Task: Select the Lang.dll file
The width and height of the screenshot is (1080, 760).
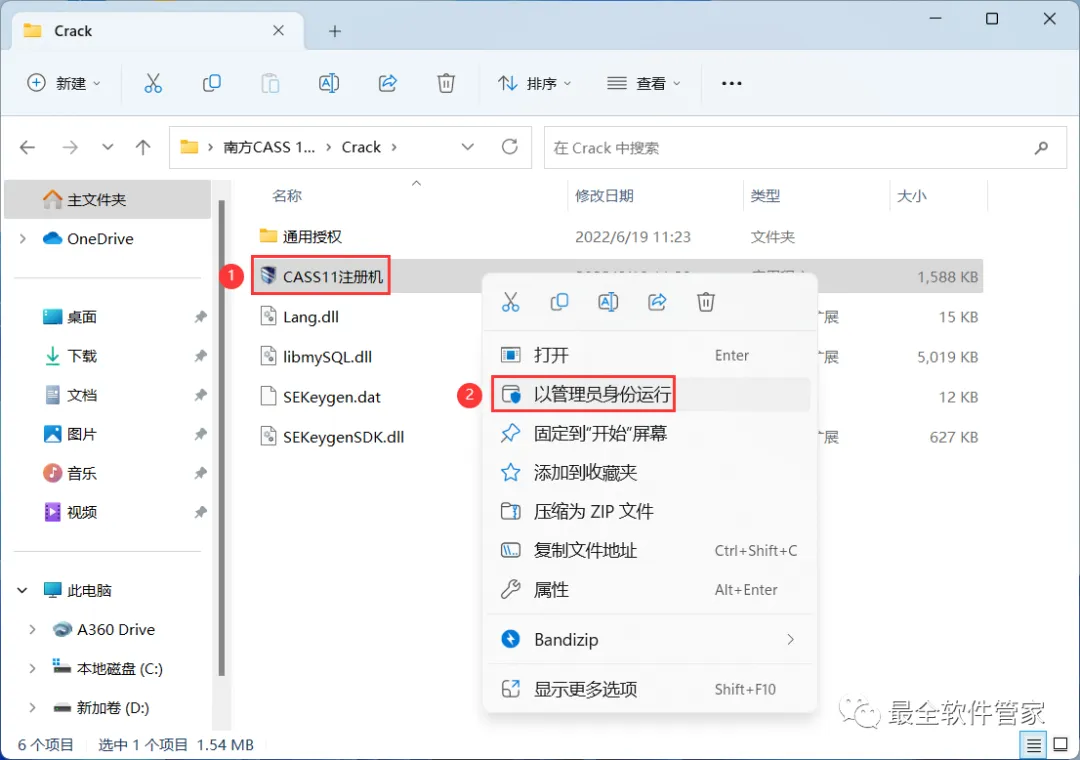Action: tap(311, 317)
